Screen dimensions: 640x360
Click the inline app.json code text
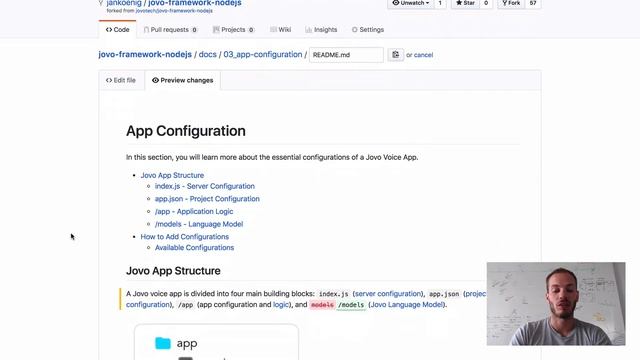tap(444, 294)
